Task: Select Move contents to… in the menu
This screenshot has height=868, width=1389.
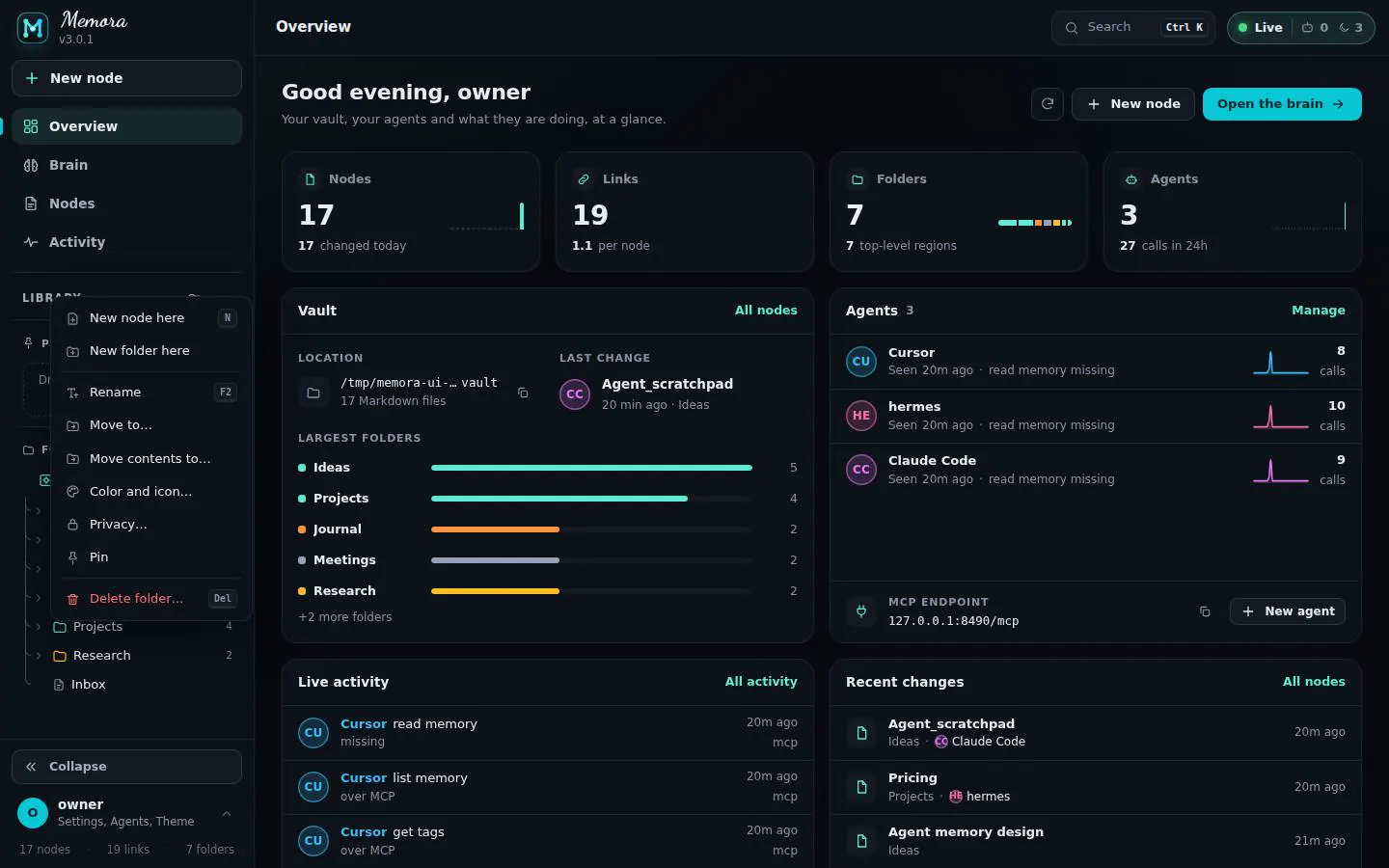Action: [x=151, y=459]
